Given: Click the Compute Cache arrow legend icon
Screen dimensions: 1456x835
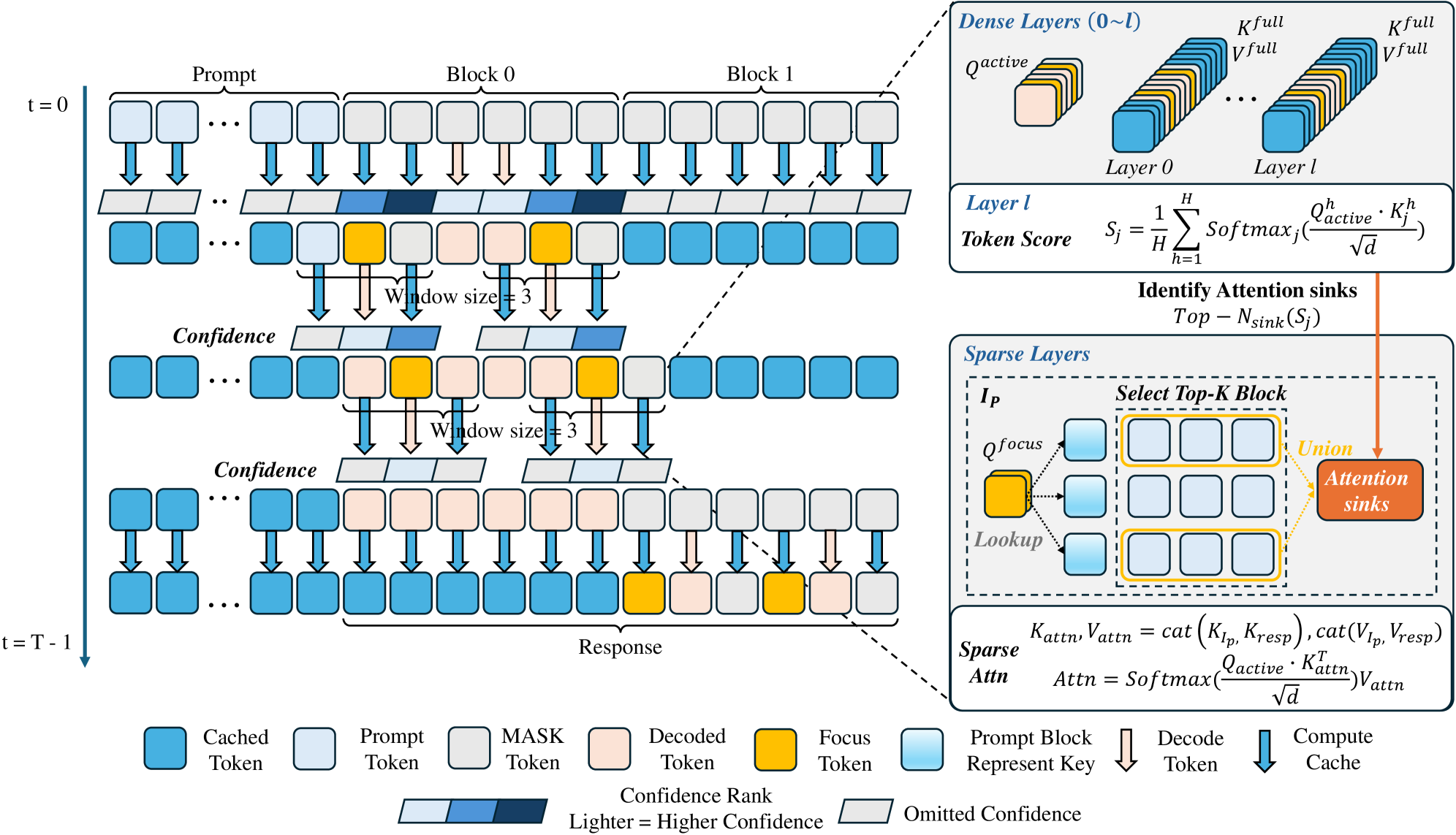Looking at the screenshot, I should click(1264, 750).
